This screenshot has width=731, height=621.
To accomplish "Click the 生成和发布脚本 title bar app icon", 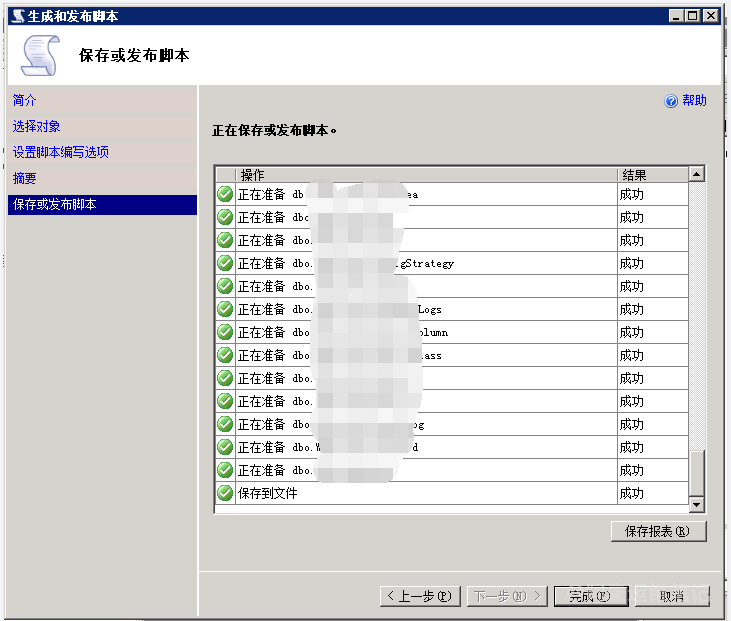I will 15,15.
